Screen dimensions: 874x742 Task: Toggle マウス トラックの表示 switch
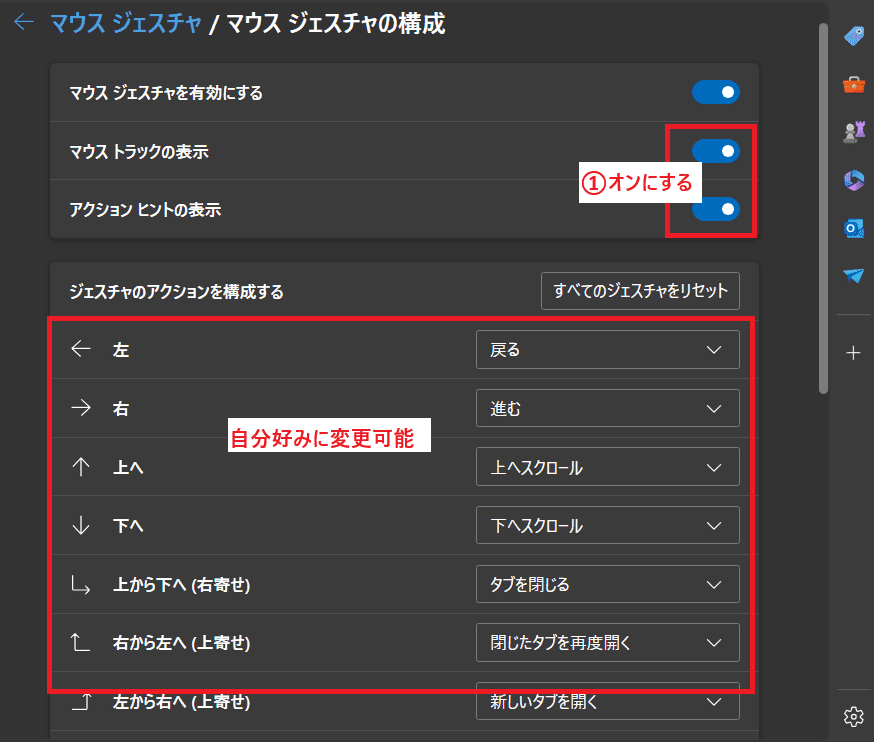point(715,151)
